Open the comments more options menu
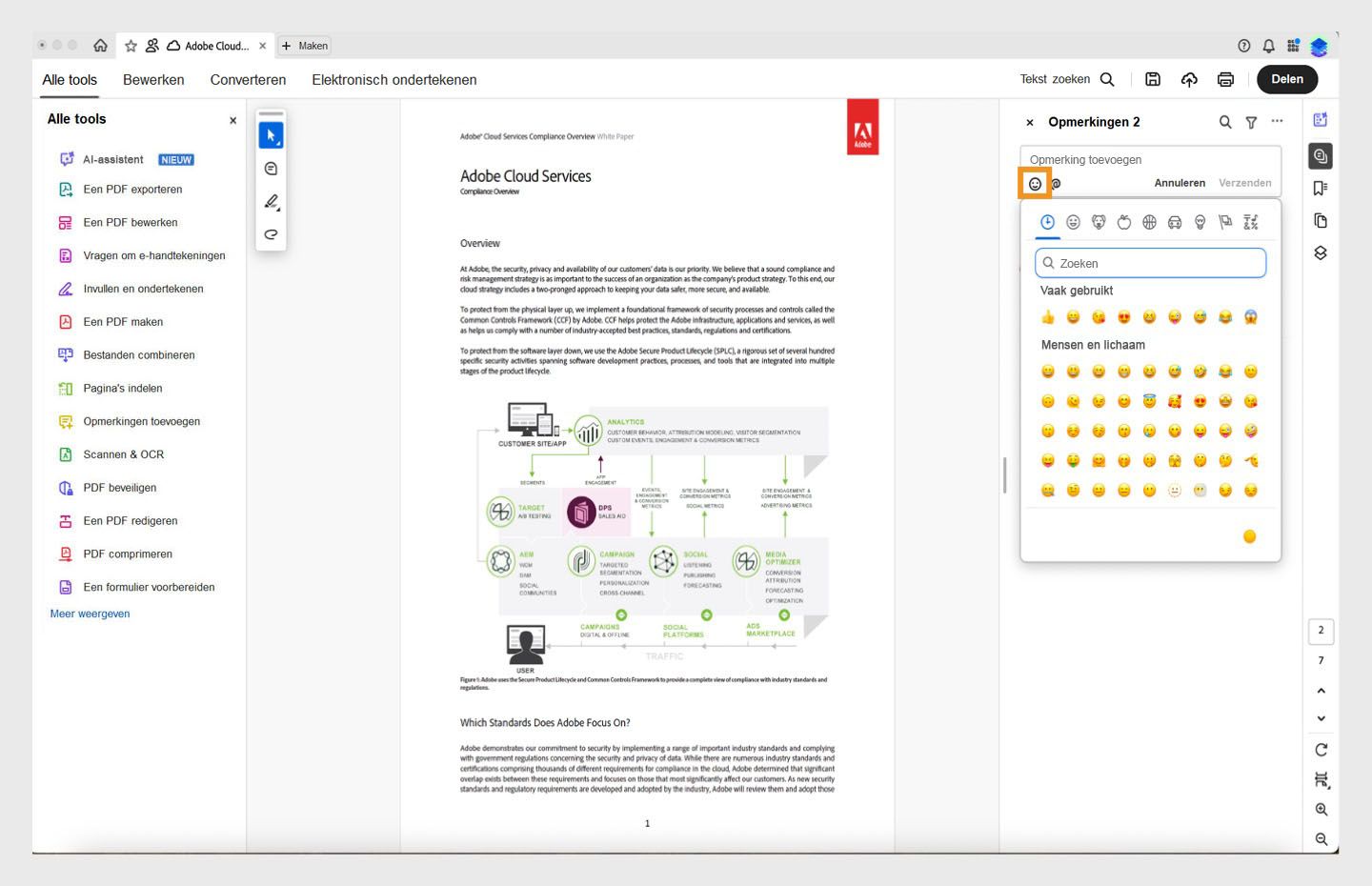Screen dimensions: 1372x886 pos(1277,121)
